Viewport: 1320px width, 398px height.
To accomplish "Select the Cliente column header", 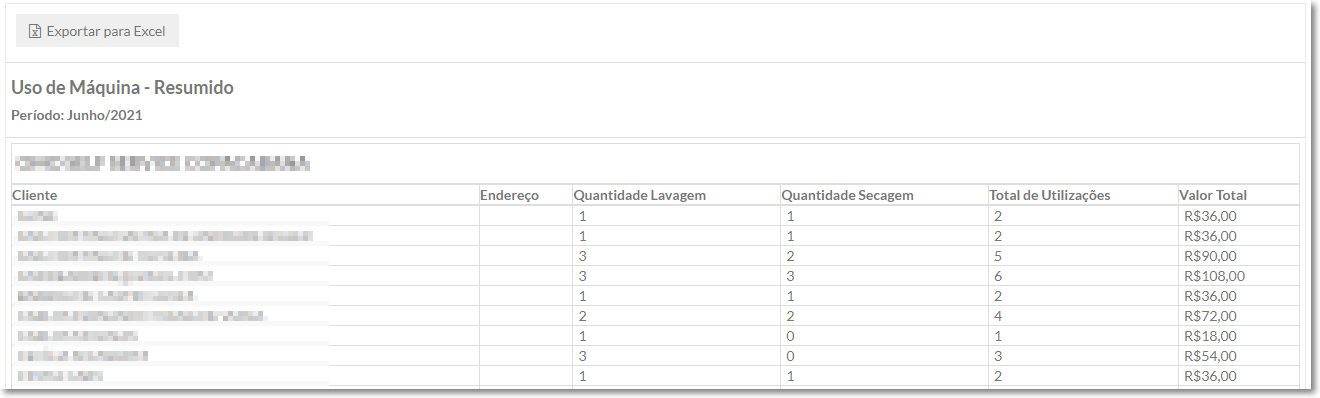I will (x=34, y=195).
